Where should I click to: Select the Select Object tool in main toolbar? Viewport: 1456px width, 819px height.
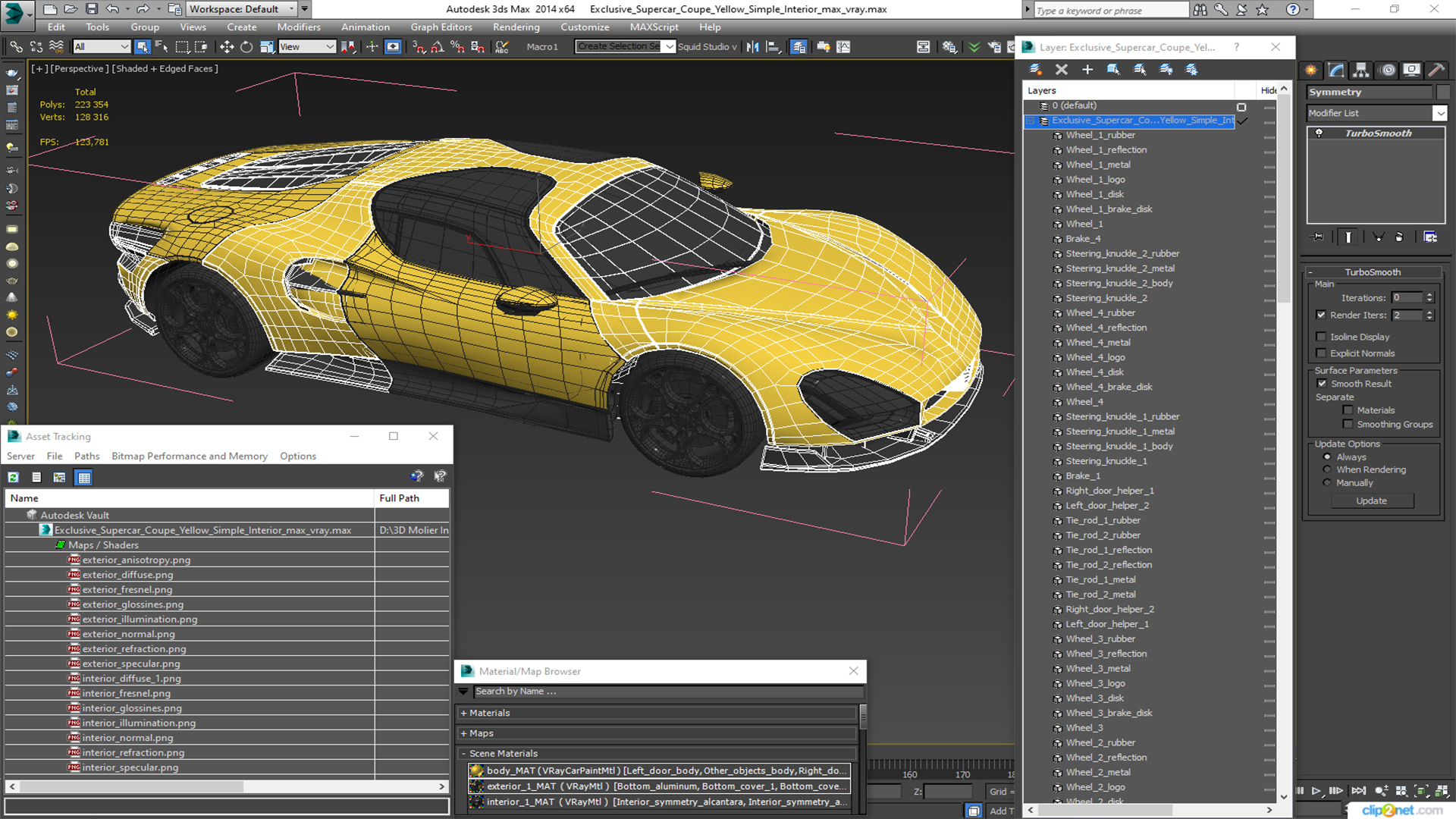point(142,47)
